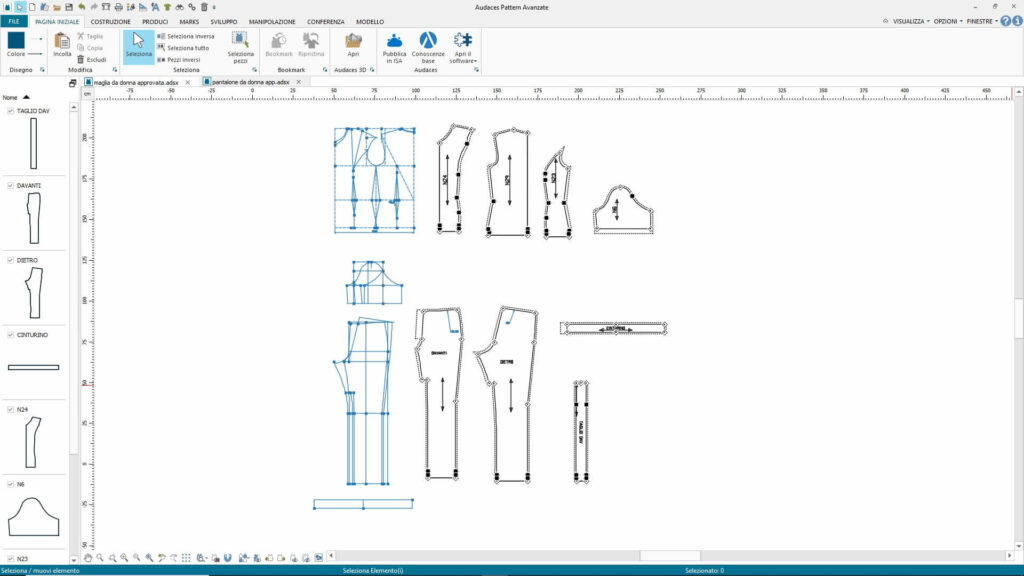Click Pezzi inversi option
Screen dimensions: 1024x576
pos(179,59)
